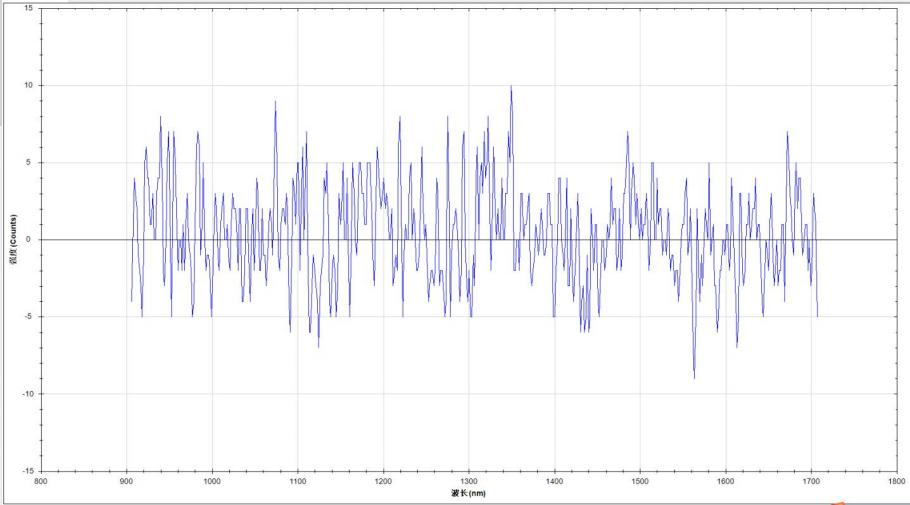The image size is (910, 505).
Task: Click the spectrum peak near 1485 nm
Action: (x=627, y=133)
